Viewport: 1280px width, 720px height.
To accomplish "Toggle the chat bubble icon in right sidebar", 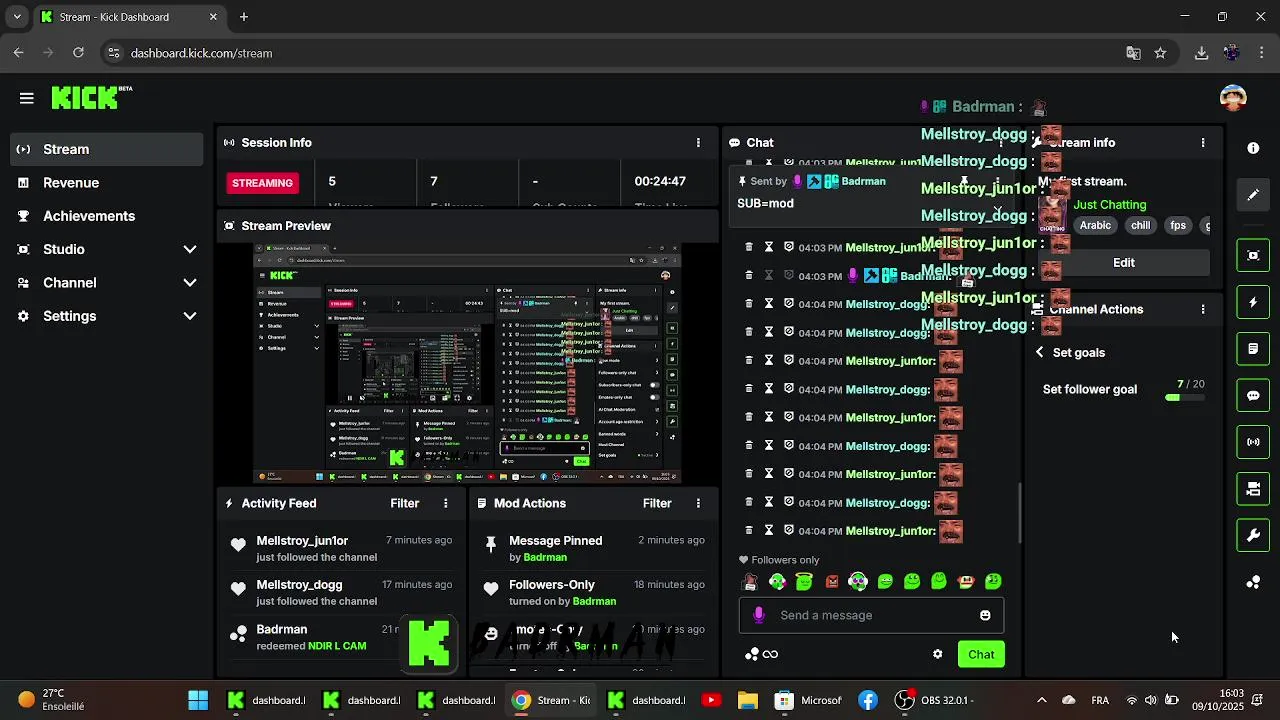I will pos(1253,395).
